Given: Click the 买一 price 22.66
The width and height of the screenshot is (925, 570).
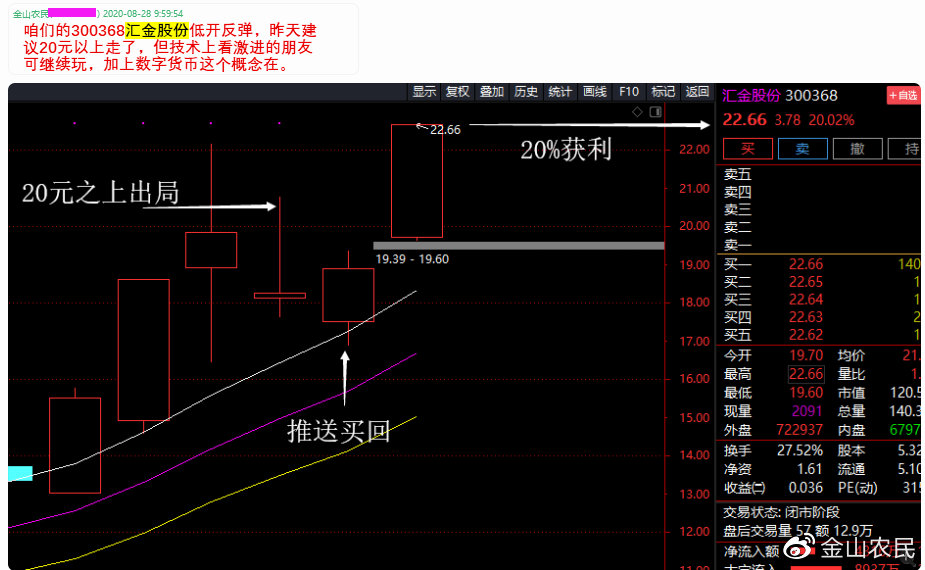Looking at the screenshot, I should 806,264.
